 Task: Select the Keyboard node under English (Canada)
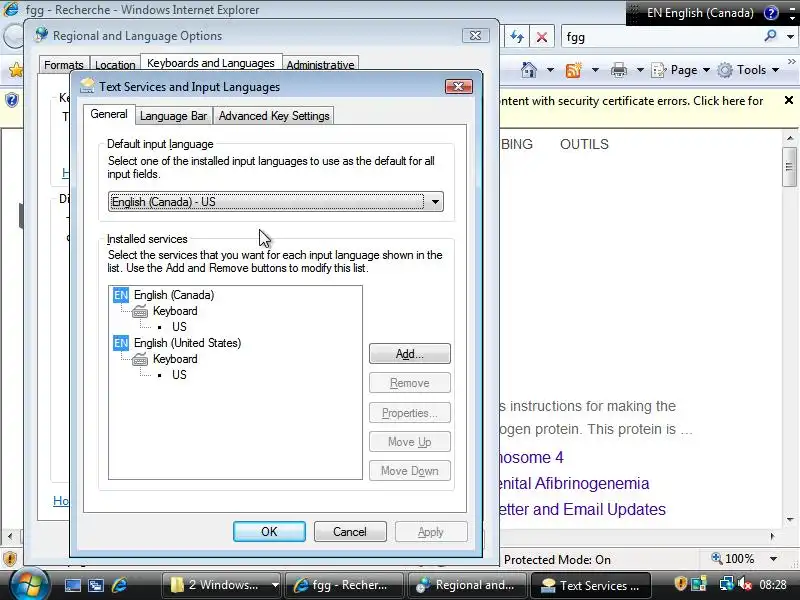coord(175,311)
